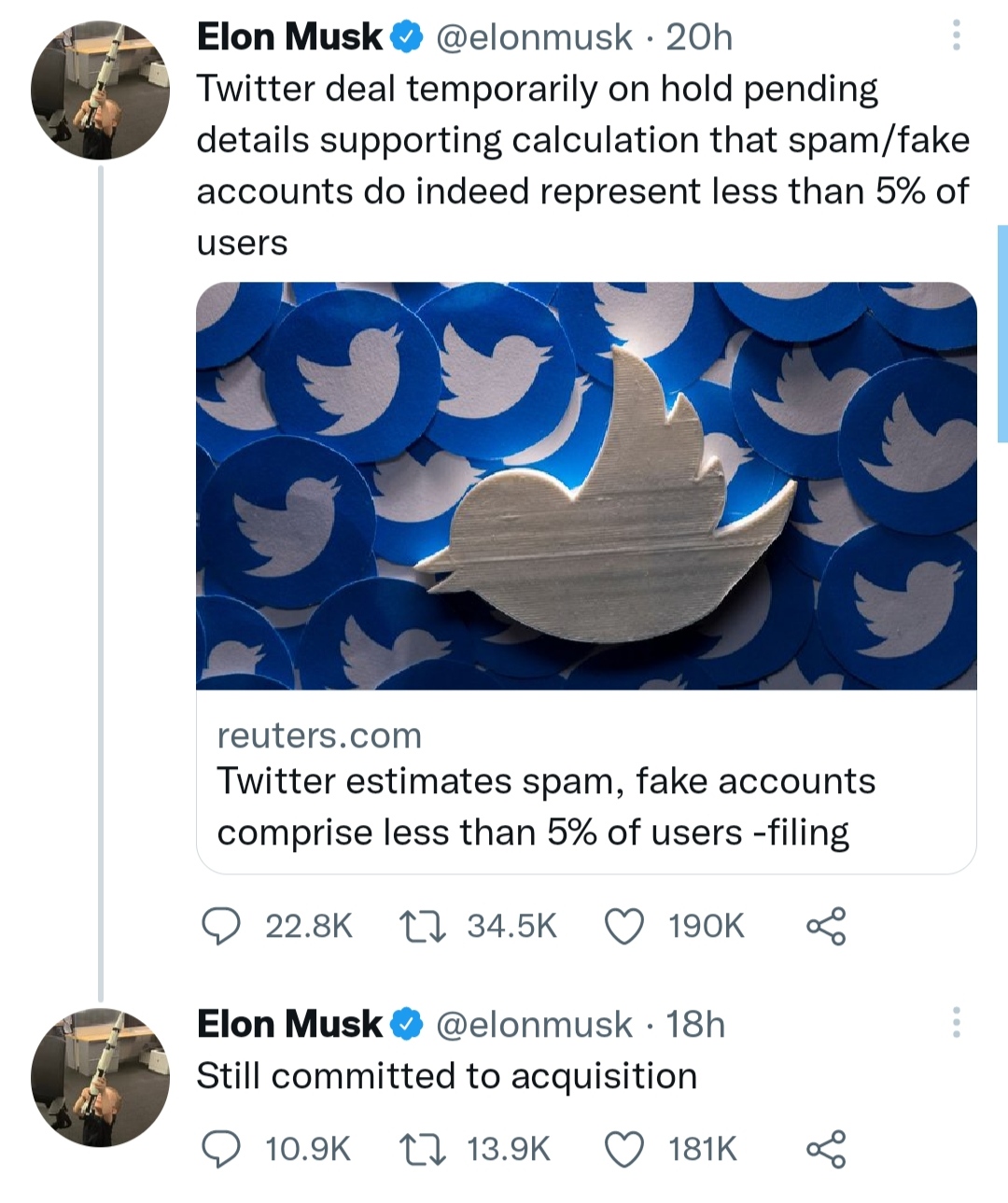Reply to the Still committed to acquisition tweet
The height and width of the screenshot is (1203, 1008).
pos(222,1149)
